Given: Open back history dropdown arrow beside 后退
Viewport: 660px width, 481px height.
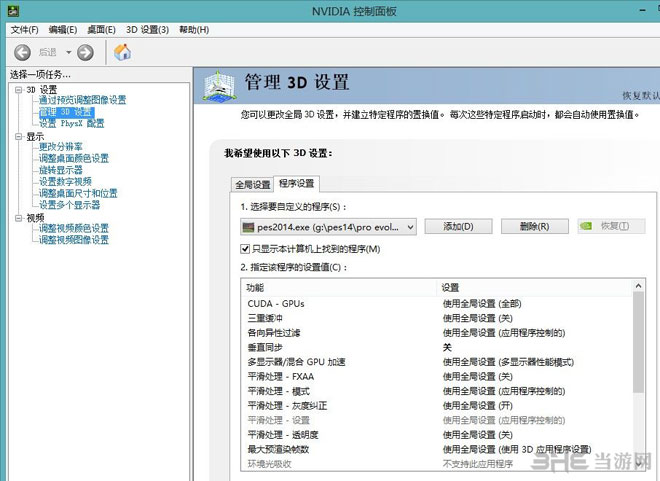Looking at the screenshot, I should (x=68, y=52).
